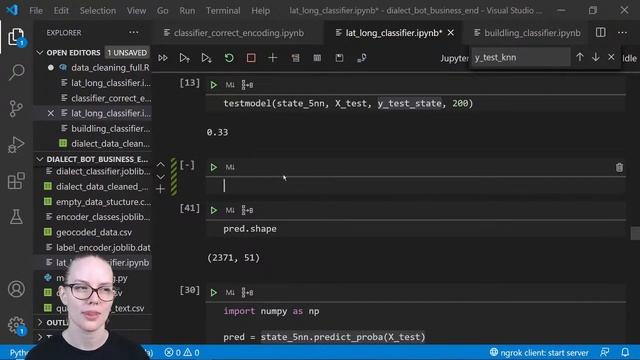Run cell and below with toolbar icon
The width and height of the screenshot is (640, 360).
(207, 58)
